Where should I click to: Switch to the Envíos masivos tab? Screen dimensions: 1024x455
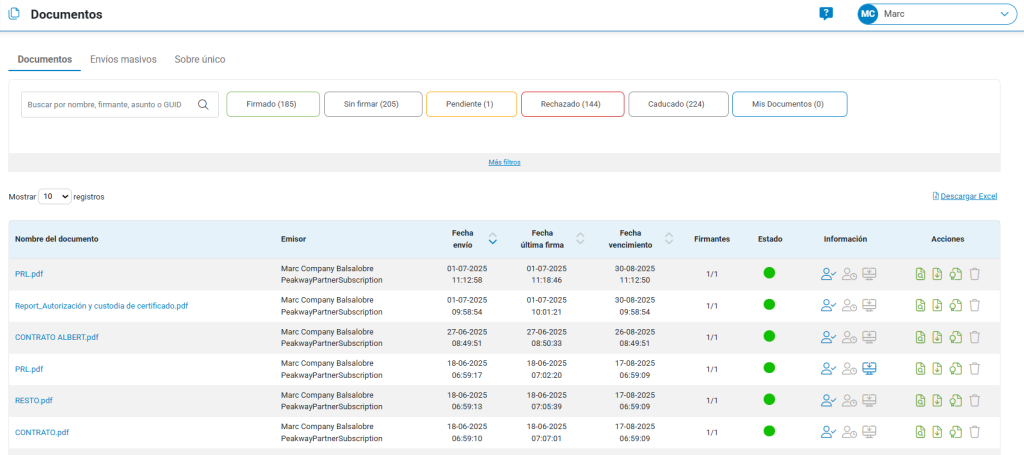tap(123, 59)
